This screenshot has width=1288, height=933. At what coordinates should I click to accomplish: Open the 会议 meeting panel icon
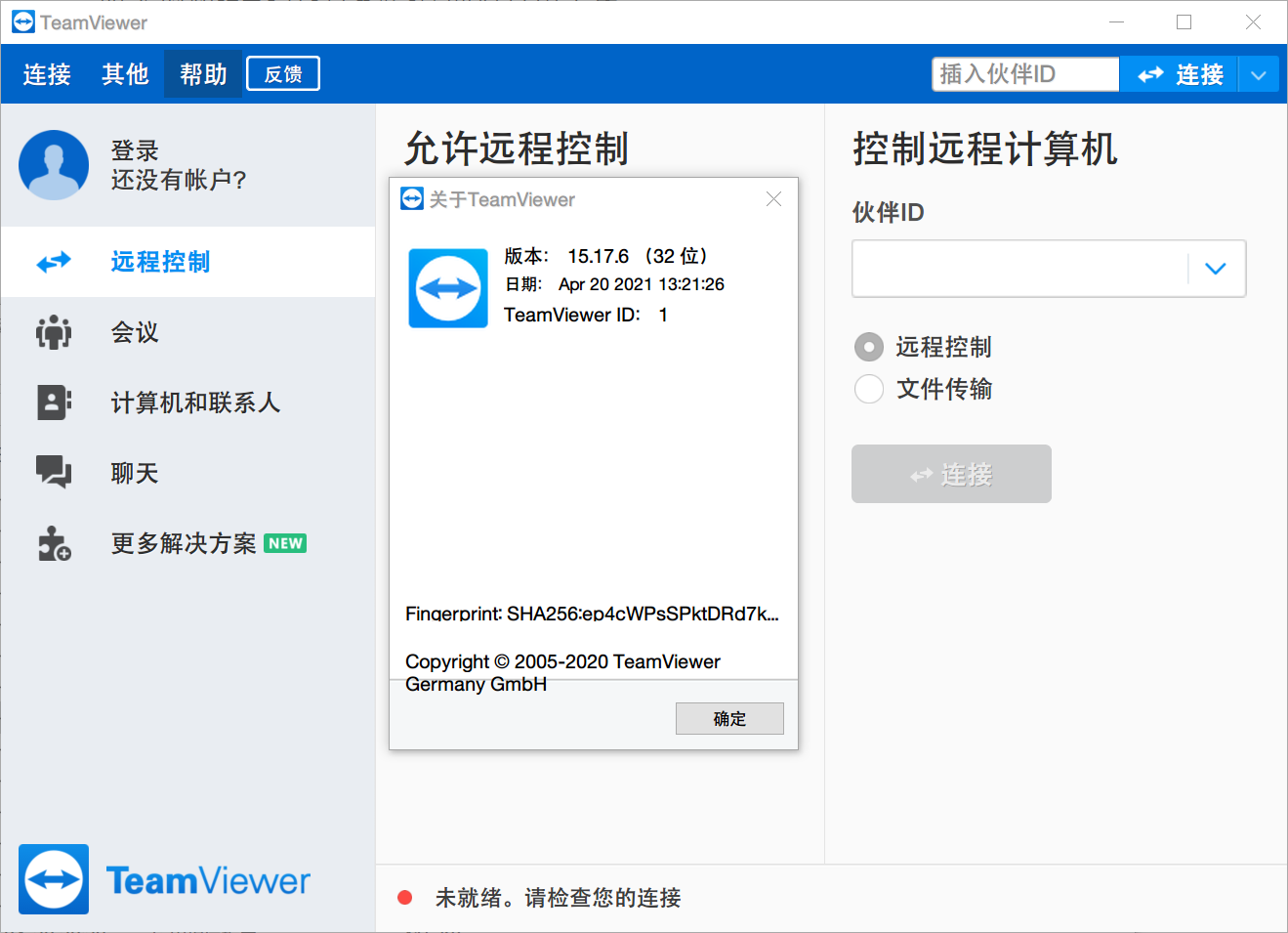[x=53, y=332]
